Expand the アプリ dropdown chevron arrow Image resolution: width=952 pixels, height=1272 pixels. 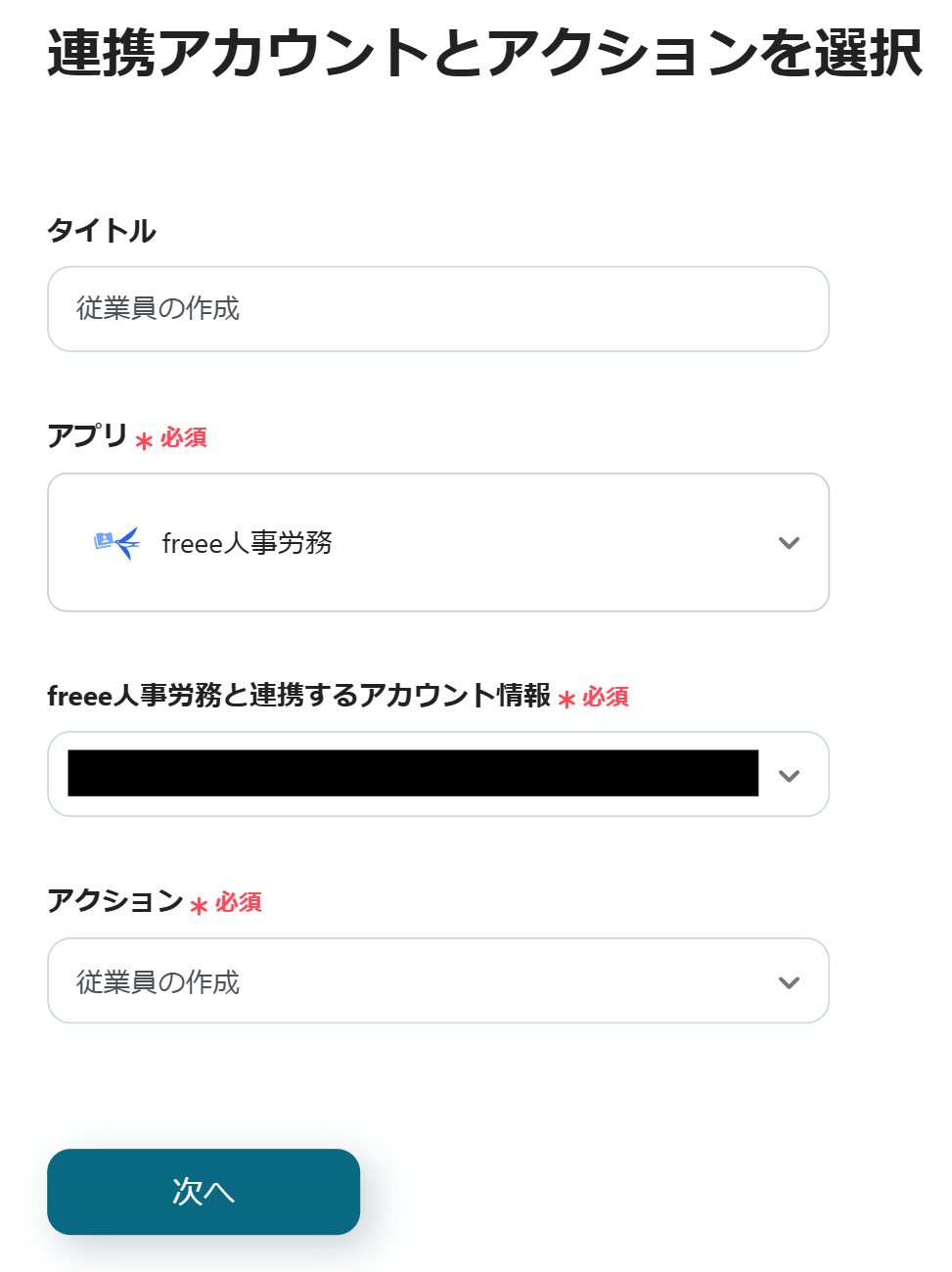(x=789, y=543)
